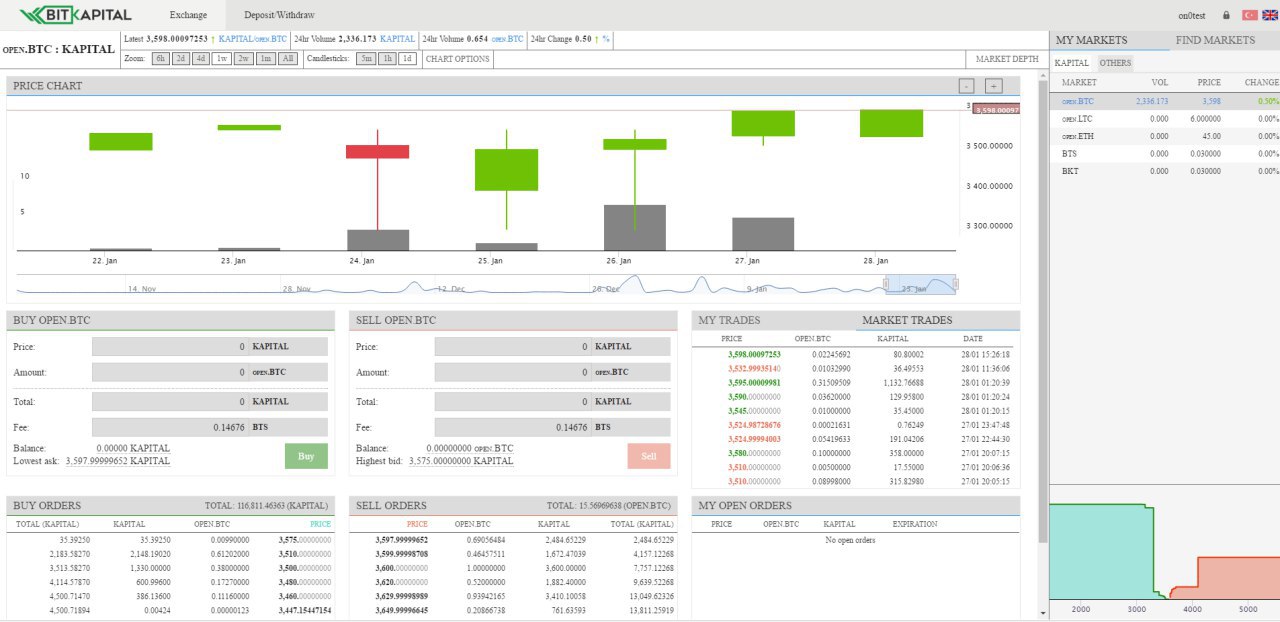Click the 26 Jan volume bar
This screenshot has width=1280, height=622.
(x=634, y=228)
